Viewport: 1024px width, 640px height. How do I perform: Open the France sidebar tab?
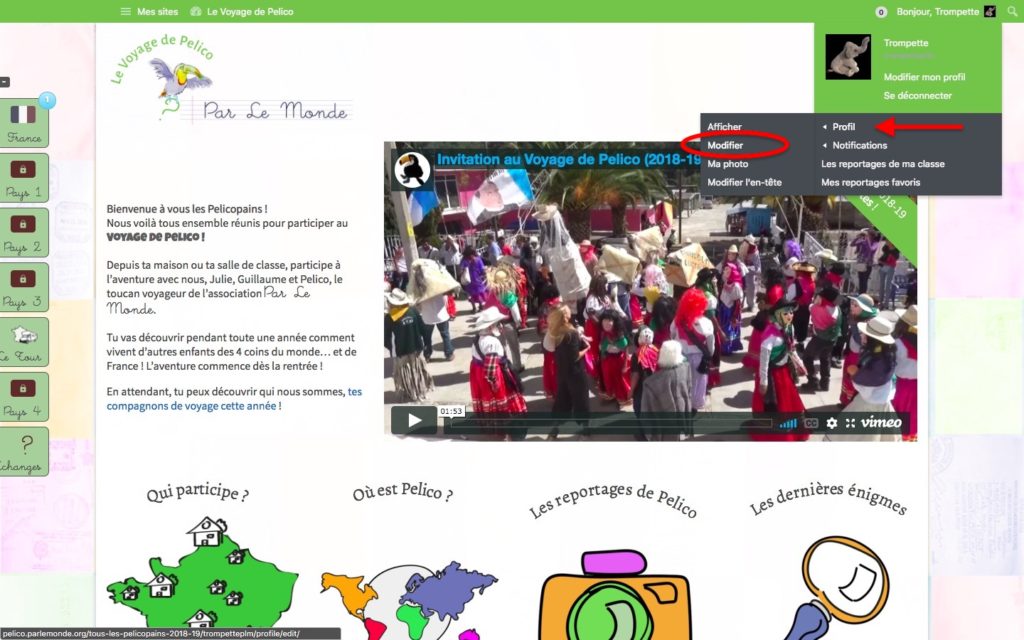click(24, 123)
